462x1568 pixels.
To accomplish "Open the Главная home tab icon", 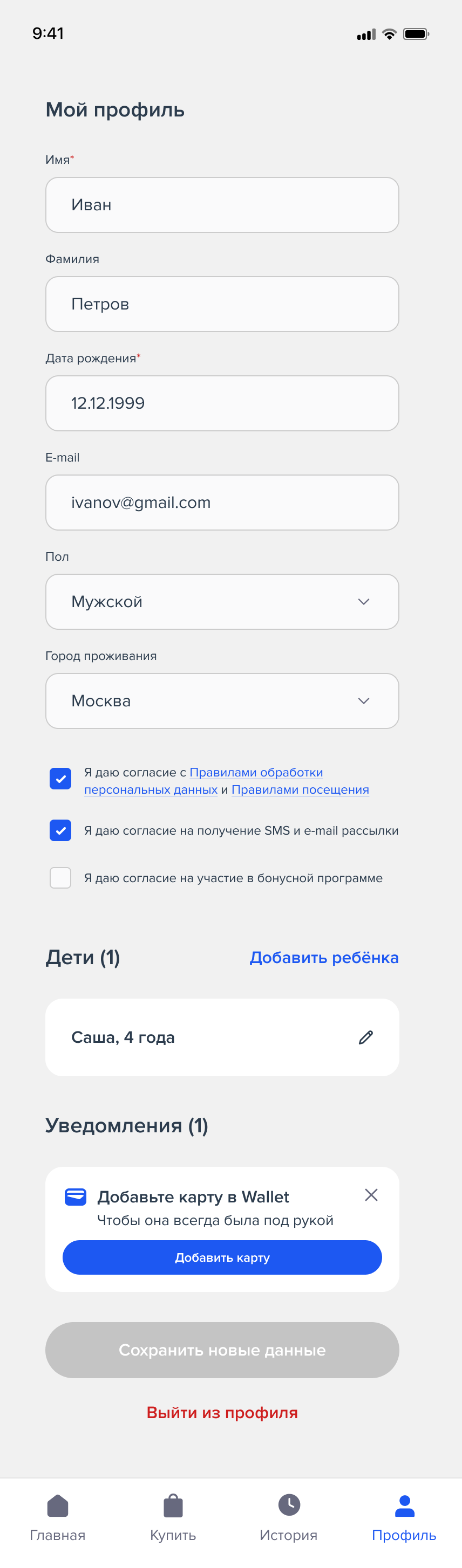I will 58,1506.
